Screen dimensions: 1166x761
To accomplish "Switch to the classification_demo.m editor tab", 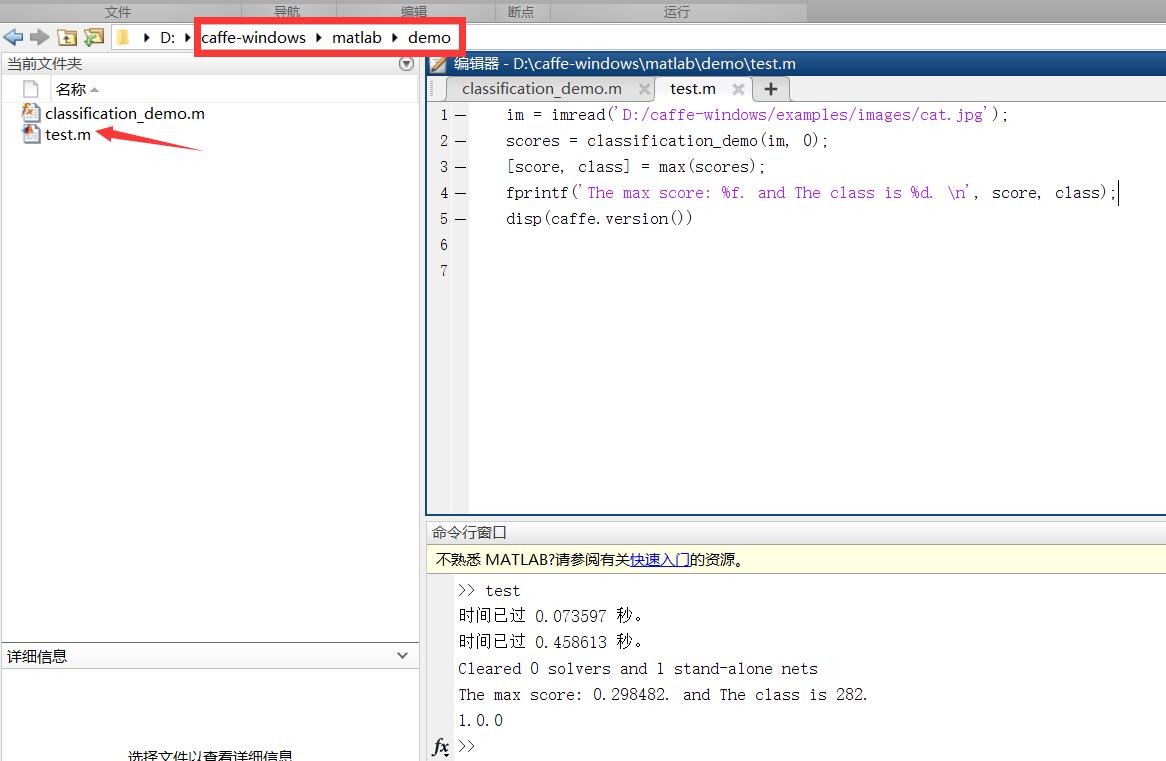I will [x=543, y=88].
